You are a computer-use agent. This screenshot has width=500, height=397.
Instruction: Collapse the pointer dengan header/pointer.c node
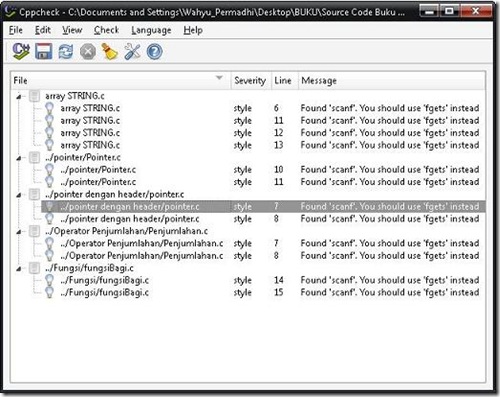click(x=19, y=195)
